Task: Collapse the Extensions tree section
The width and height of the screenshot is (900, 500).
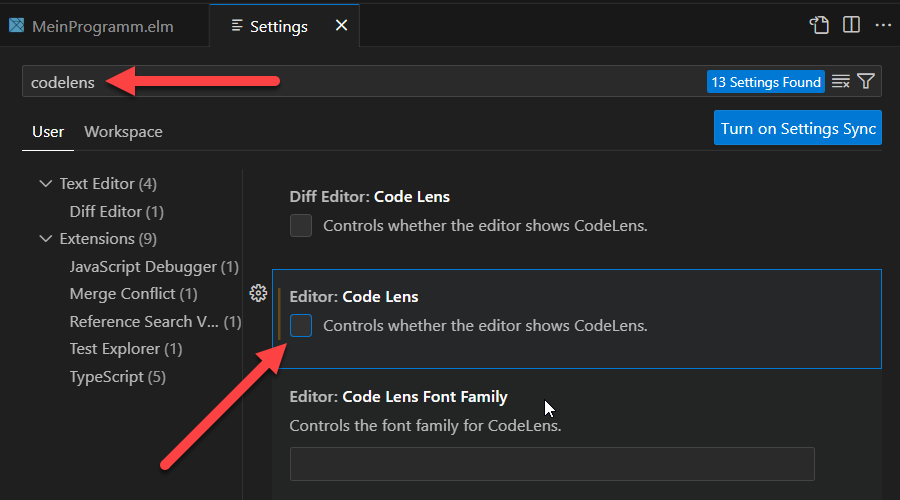Action: (x=45, y=239)
